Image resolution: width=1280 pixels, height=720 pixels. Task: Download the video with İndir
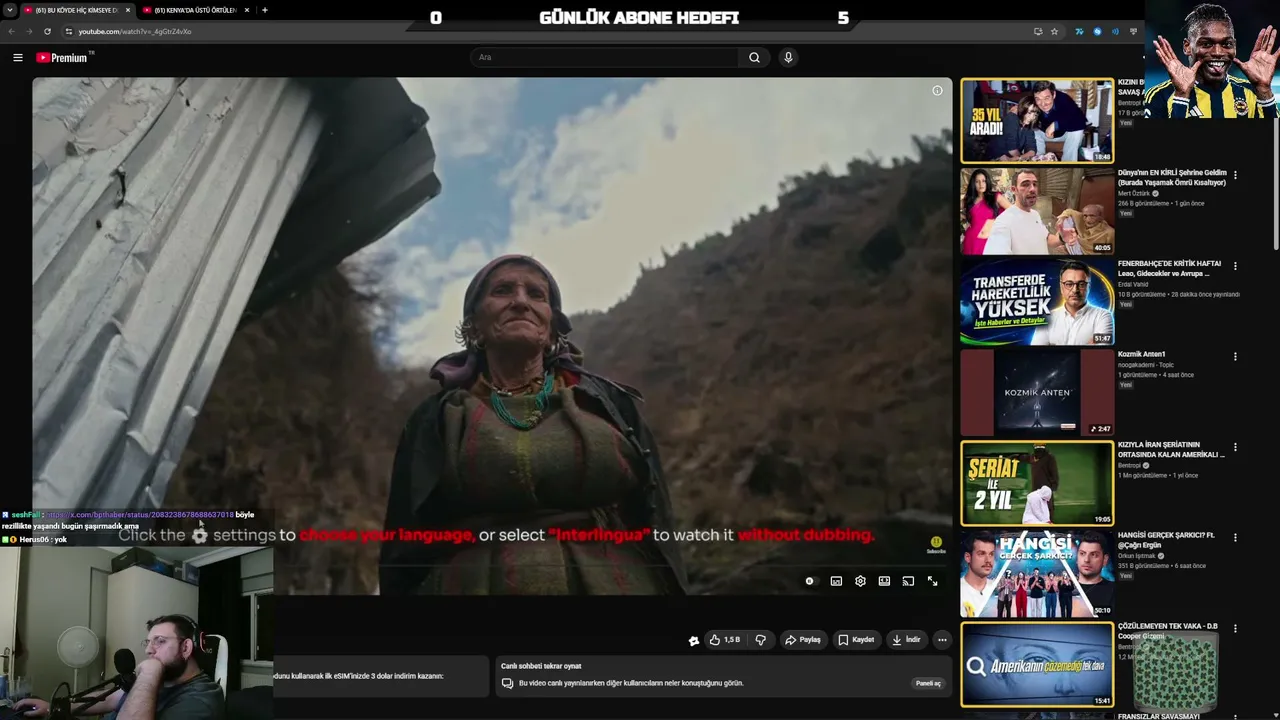[x=907, y=640]
